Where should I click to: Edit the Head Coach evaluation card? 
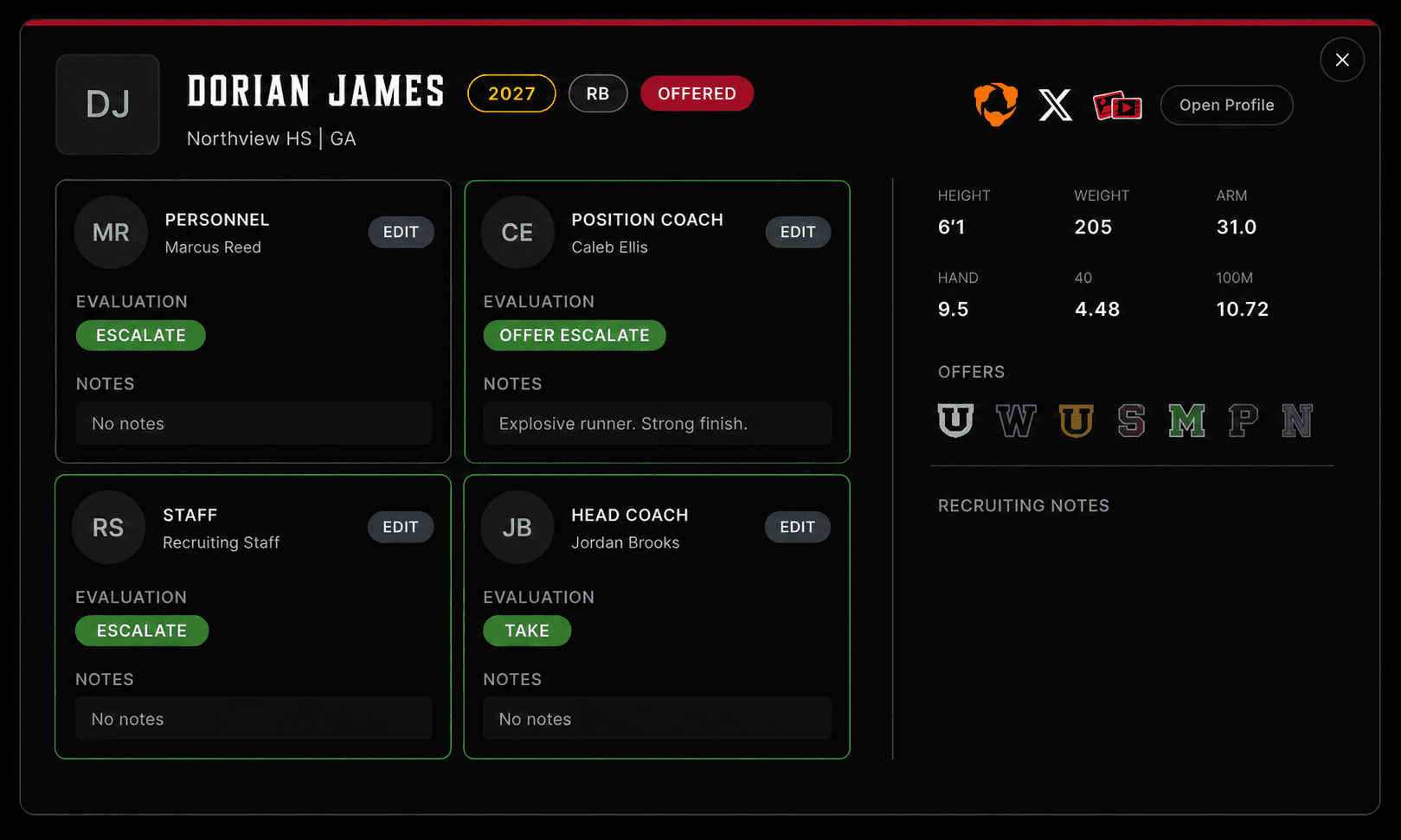click(797, 527)
